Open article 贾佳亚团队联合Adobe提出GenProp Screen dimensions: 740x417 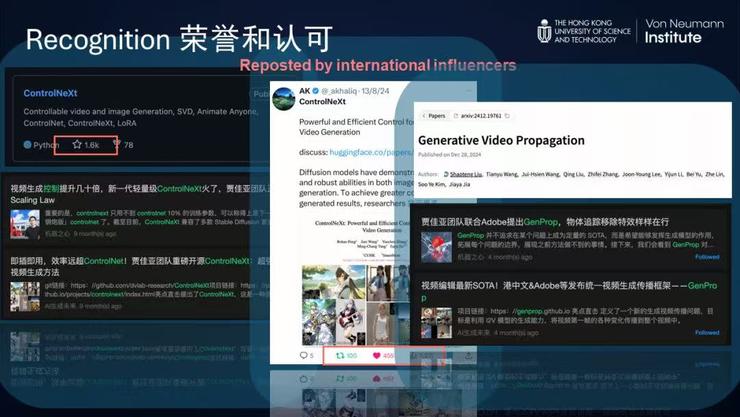tap(545, 221)
